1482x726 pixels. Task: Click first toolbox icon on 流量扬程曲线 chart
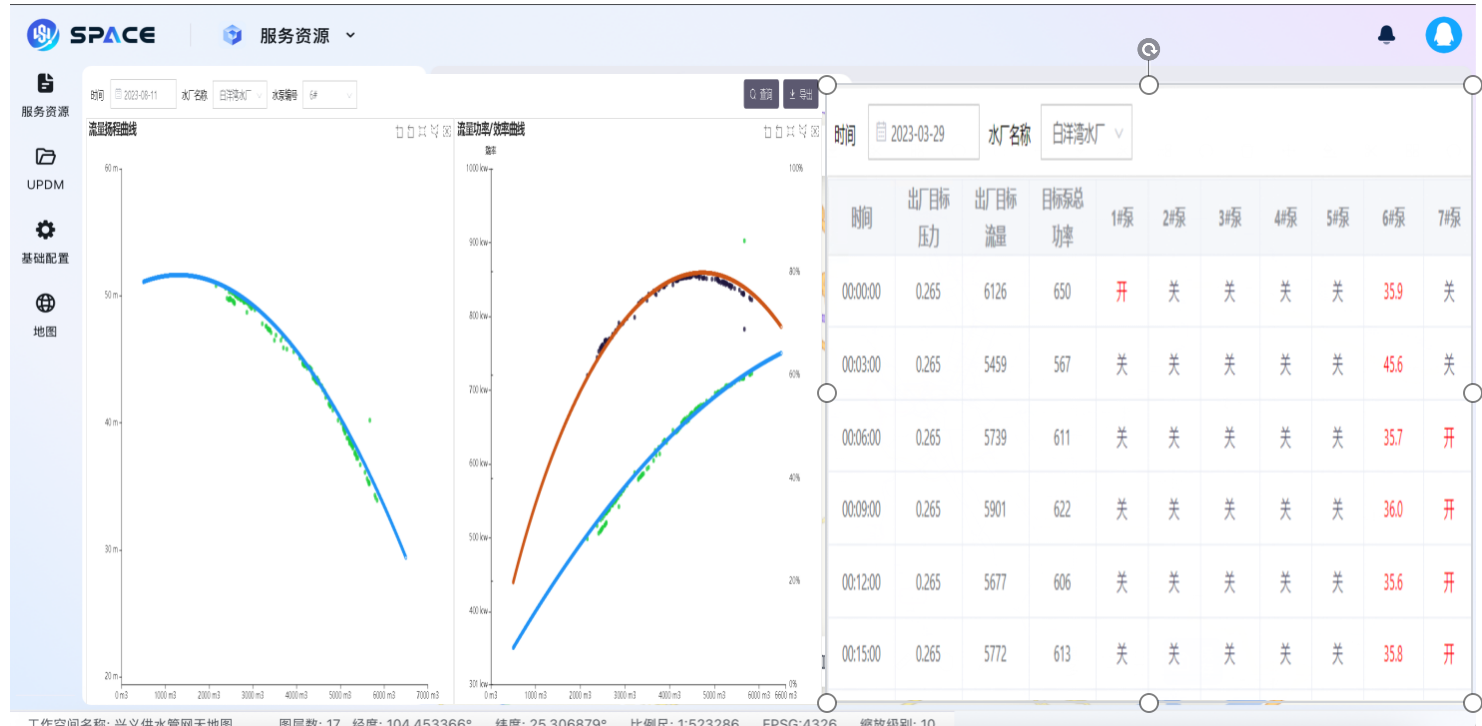point(400,131)
